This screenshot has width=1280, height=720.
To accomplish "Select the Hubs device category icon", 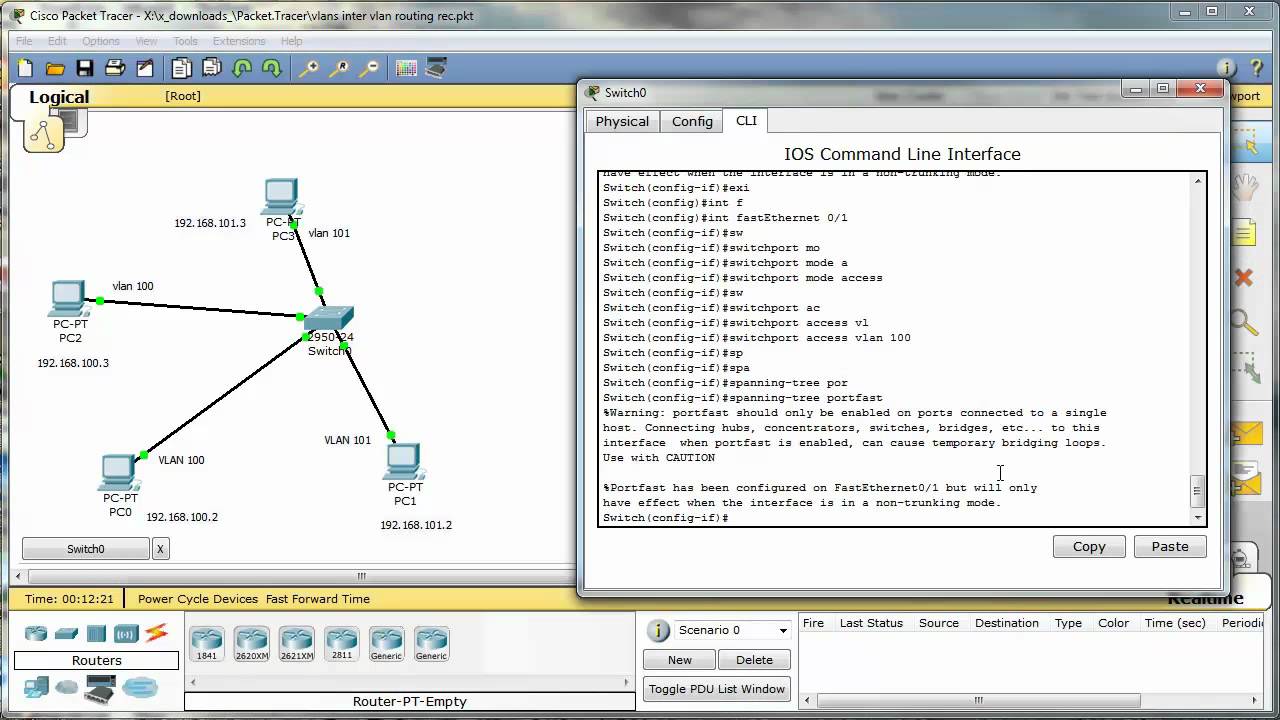I will (96, 633).
